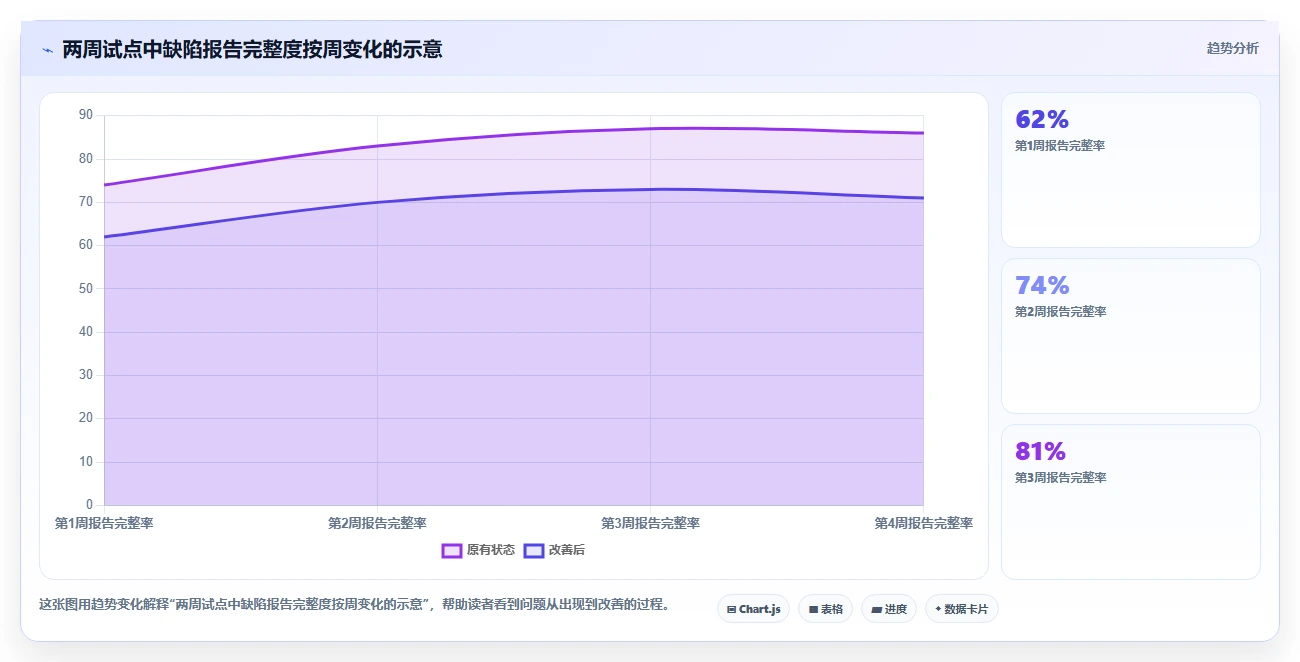Open the 趋势分析 label in header

click(1233, 48)
